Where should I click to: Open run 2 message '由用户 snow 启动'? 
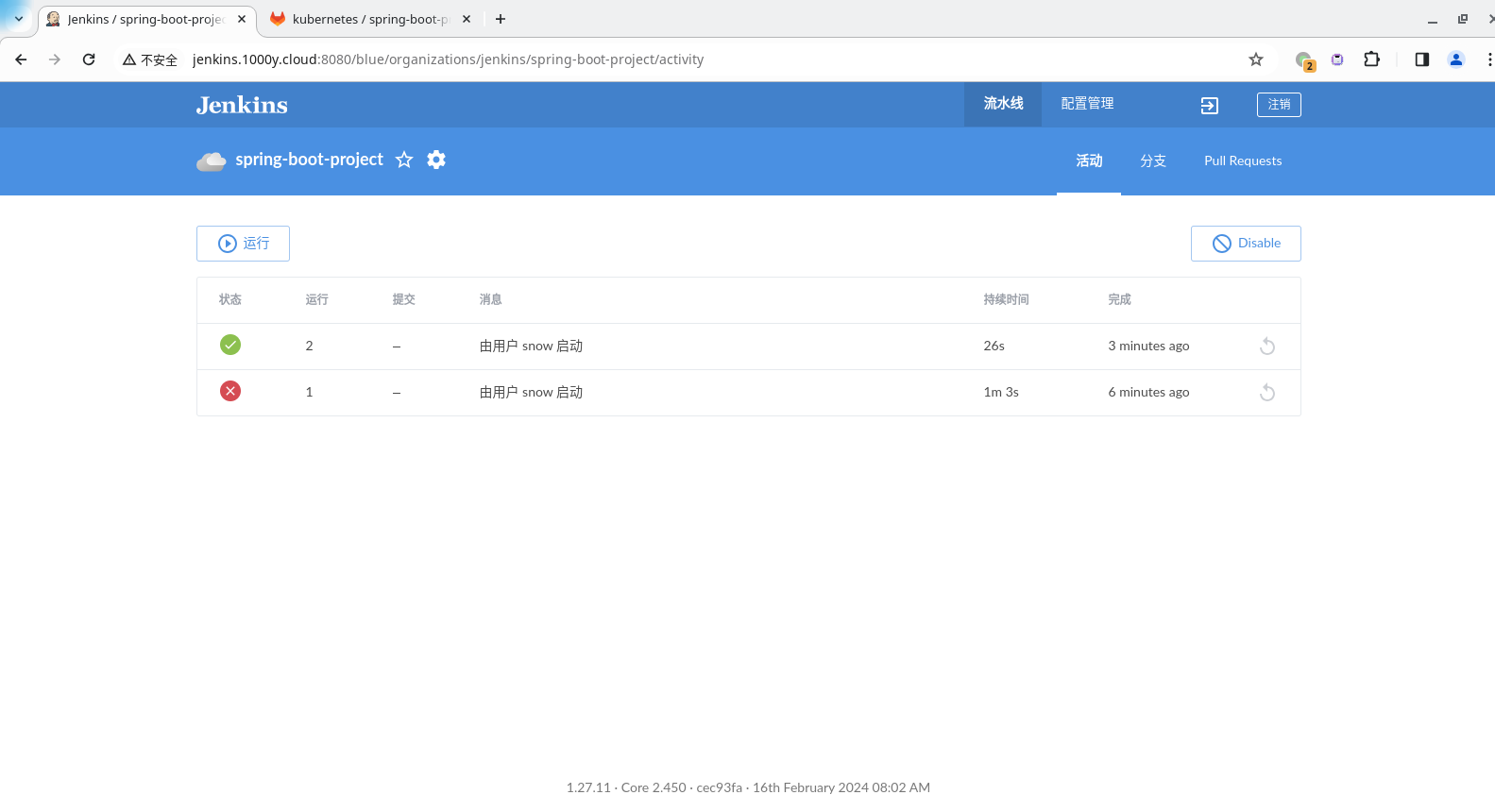[531, 346]
